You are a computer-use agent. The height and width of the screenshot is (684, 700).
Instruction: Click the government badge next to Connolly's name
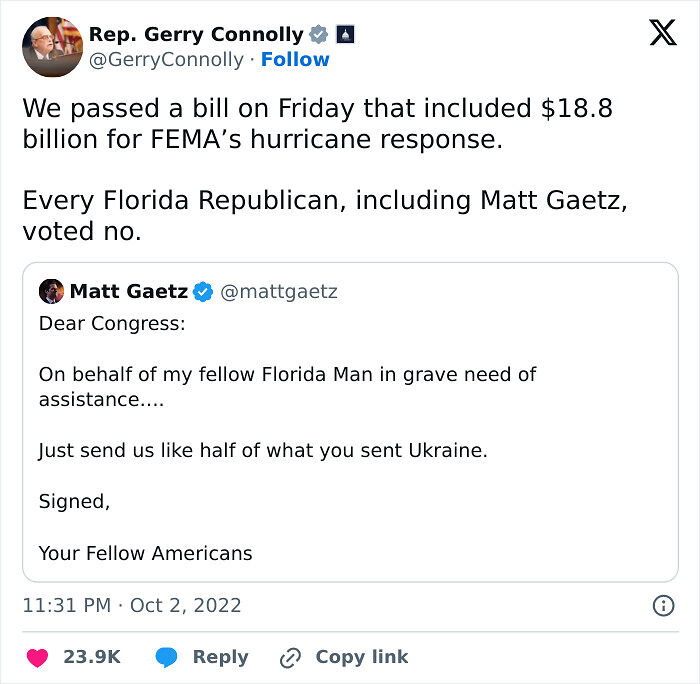coord(346,35)
